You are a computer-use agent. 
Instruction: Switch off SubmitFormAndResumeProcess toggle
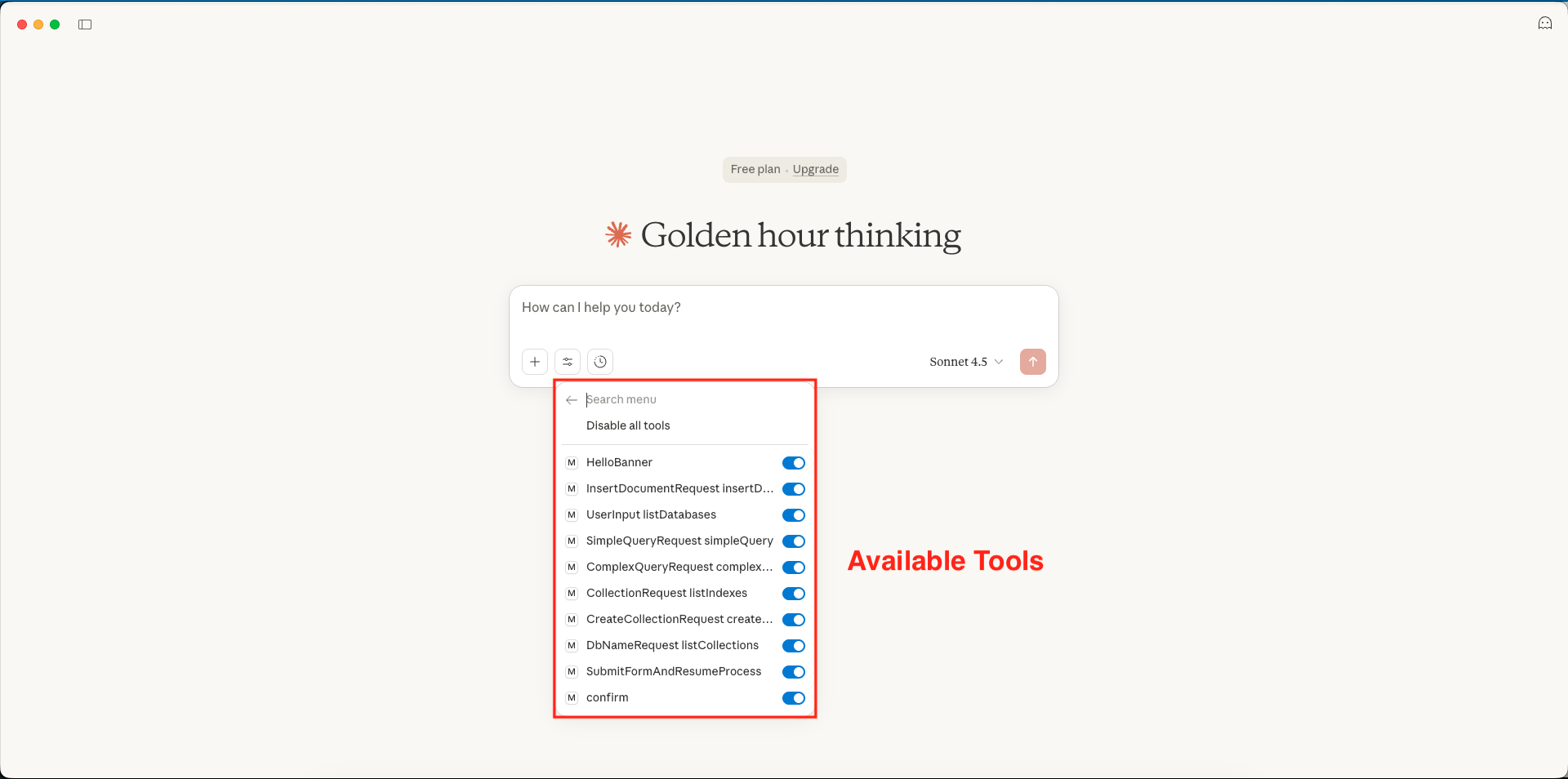(x=793, y=672)
